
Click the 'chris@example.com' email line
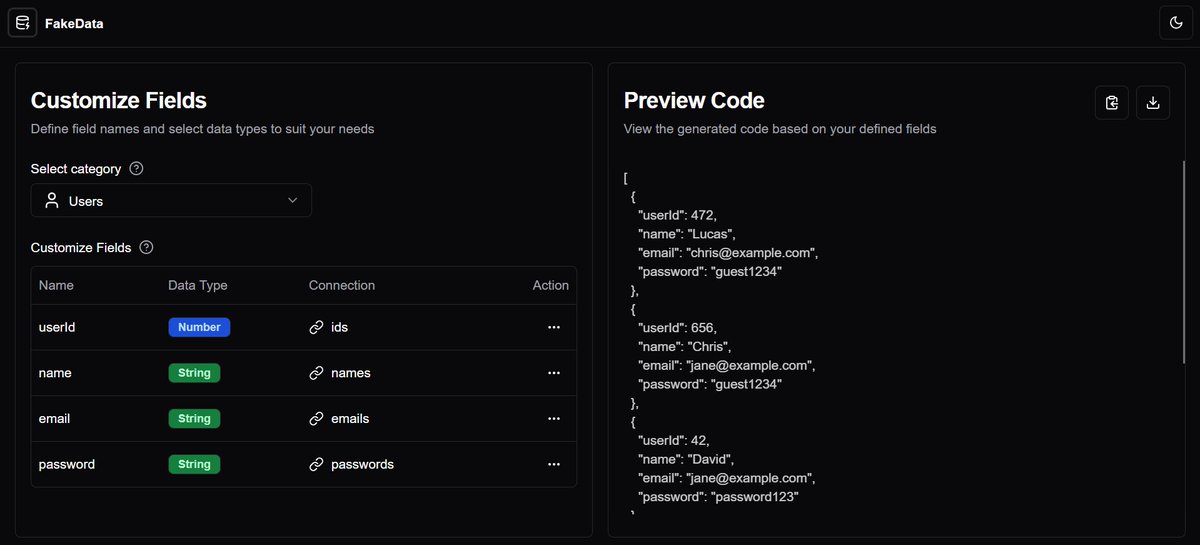pos(729,252)
